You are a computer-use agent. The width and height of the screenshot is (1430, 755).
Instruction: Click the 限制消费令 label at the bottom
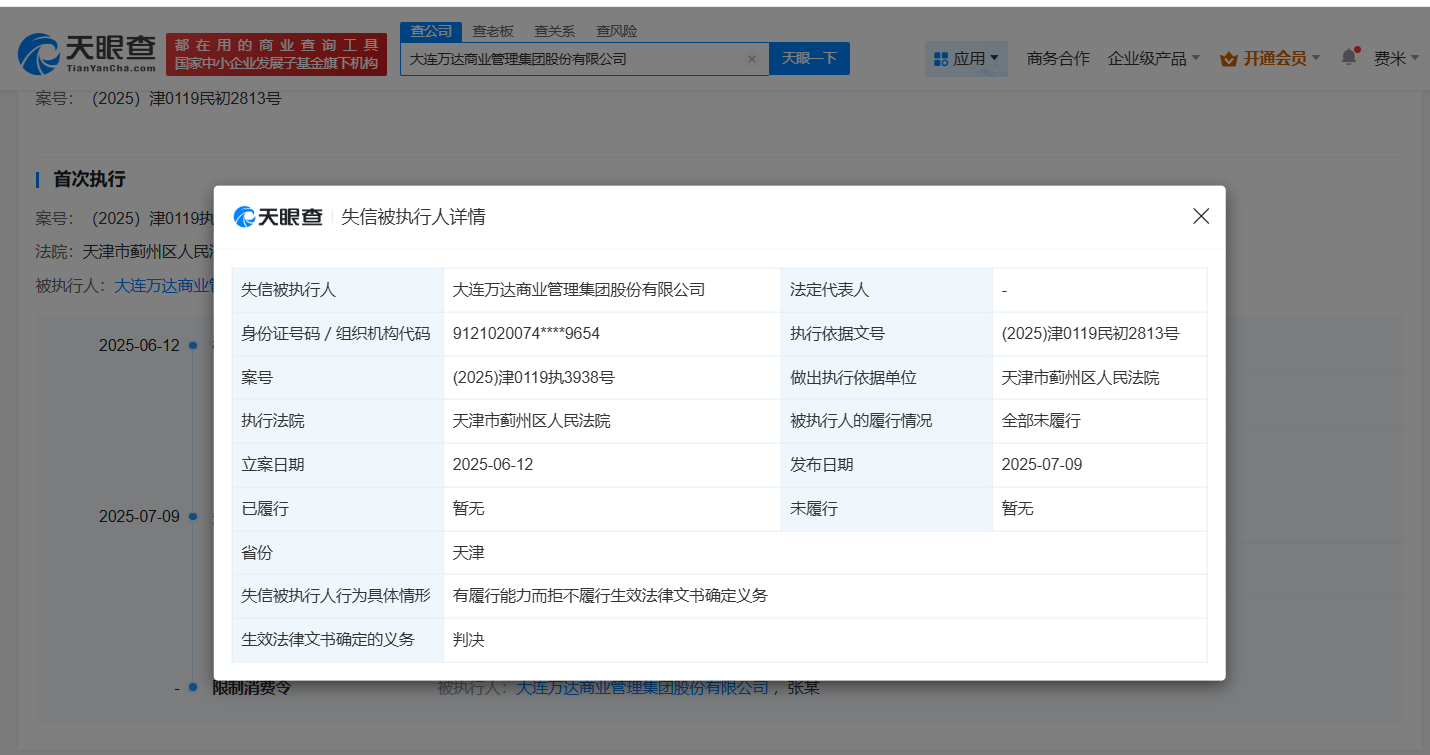251,688
